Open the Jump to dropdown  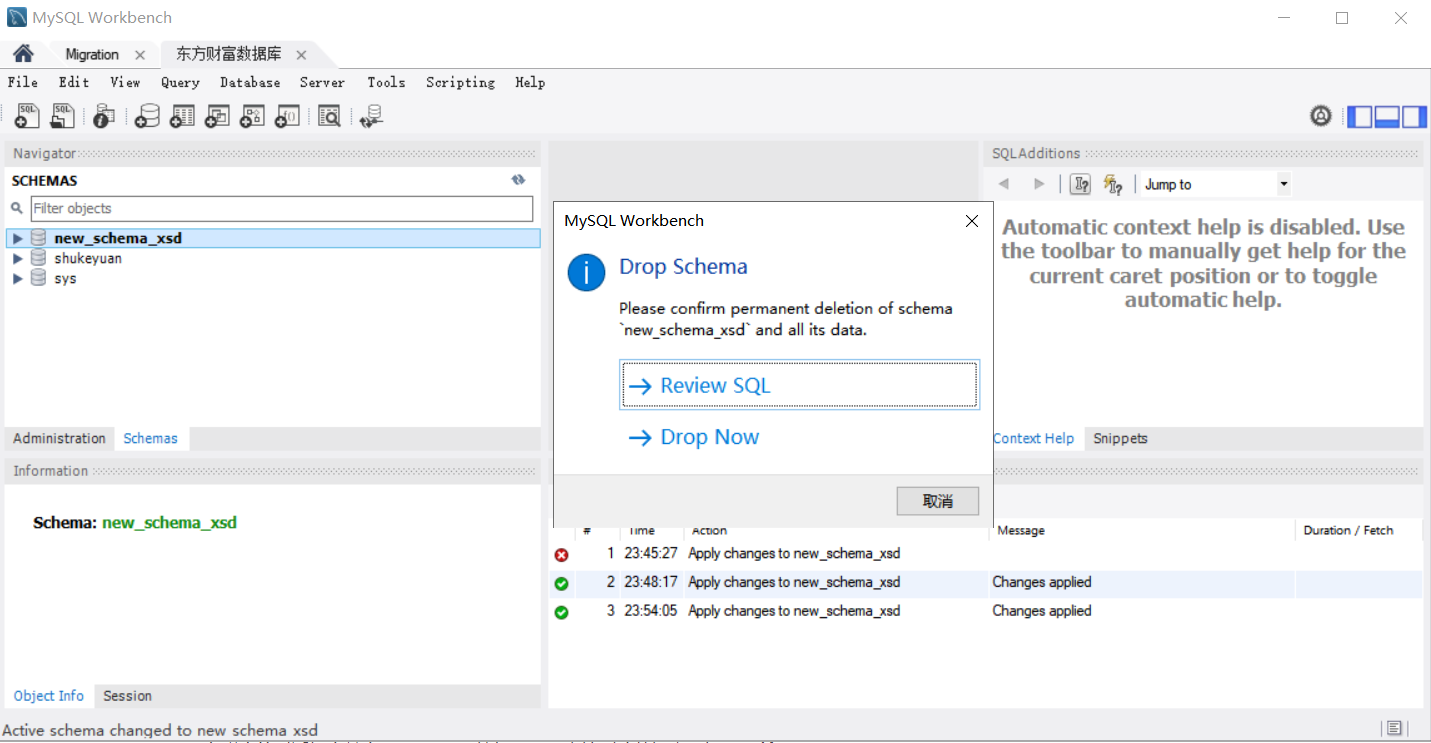coord(1215,184)
